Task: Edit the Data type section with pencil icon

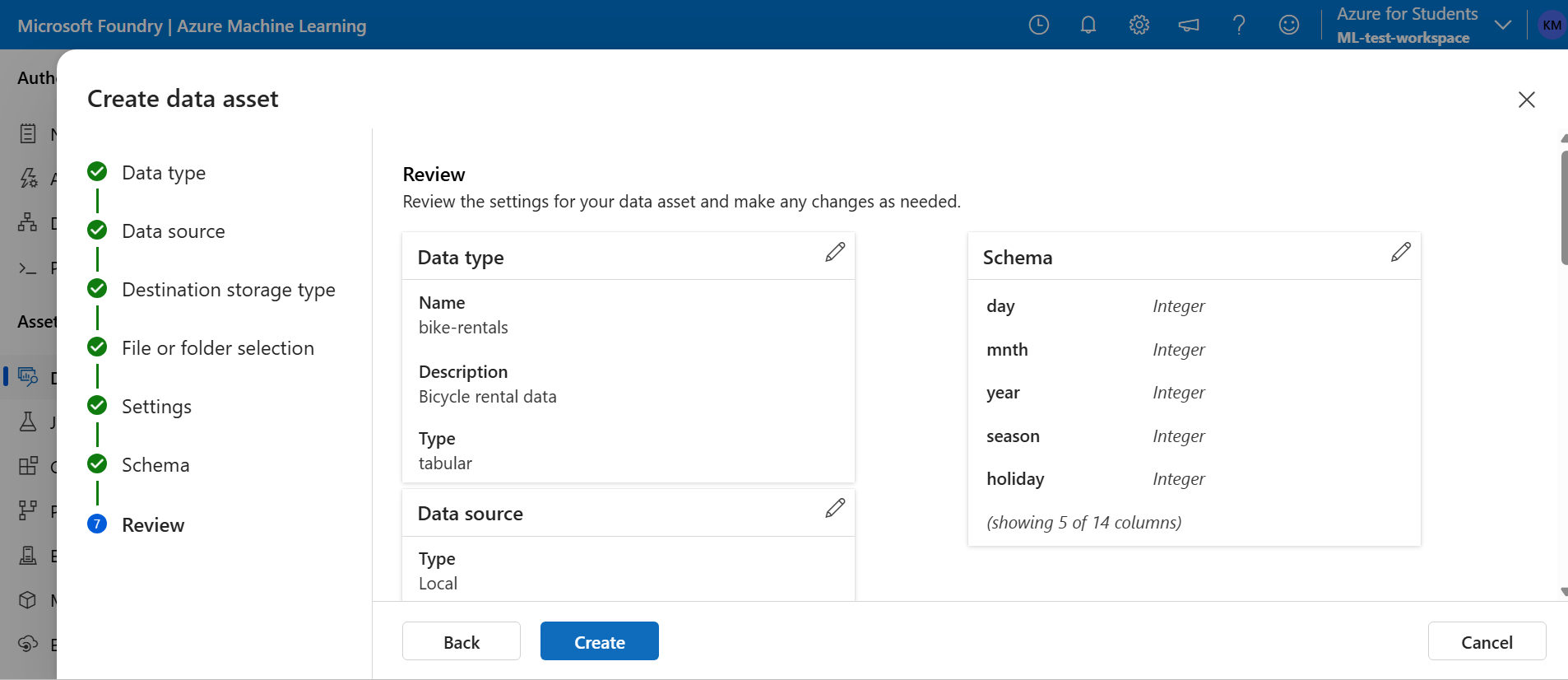Action: (835, 253)
